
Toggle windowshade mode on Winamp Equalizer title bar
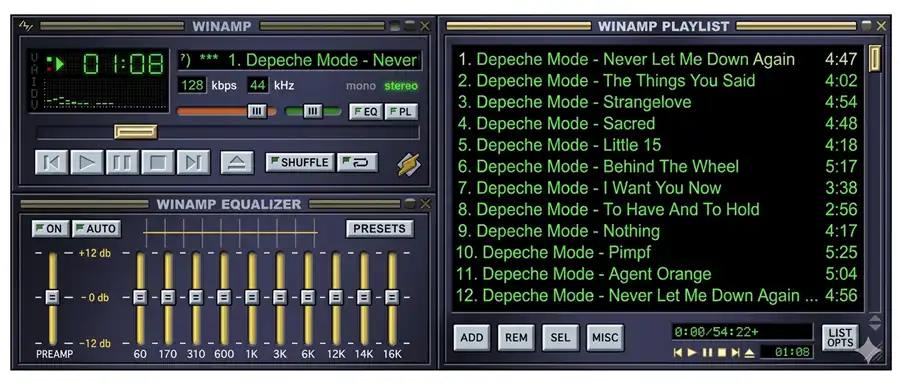click(410, 204)
